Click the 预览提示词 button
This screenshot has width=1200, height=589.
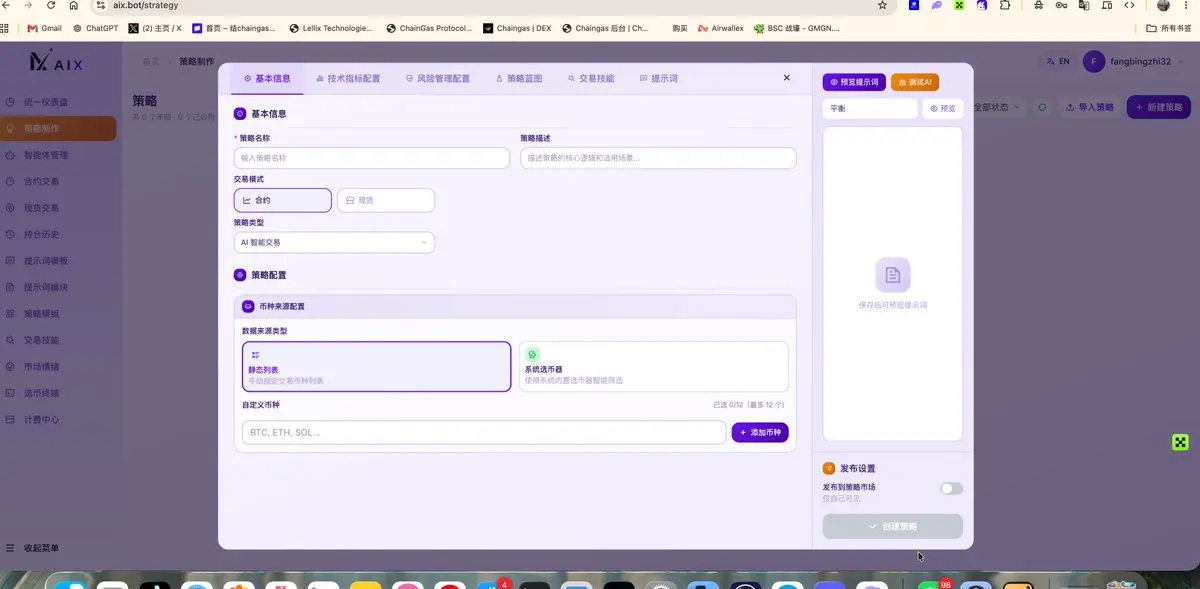click(854, 82)
